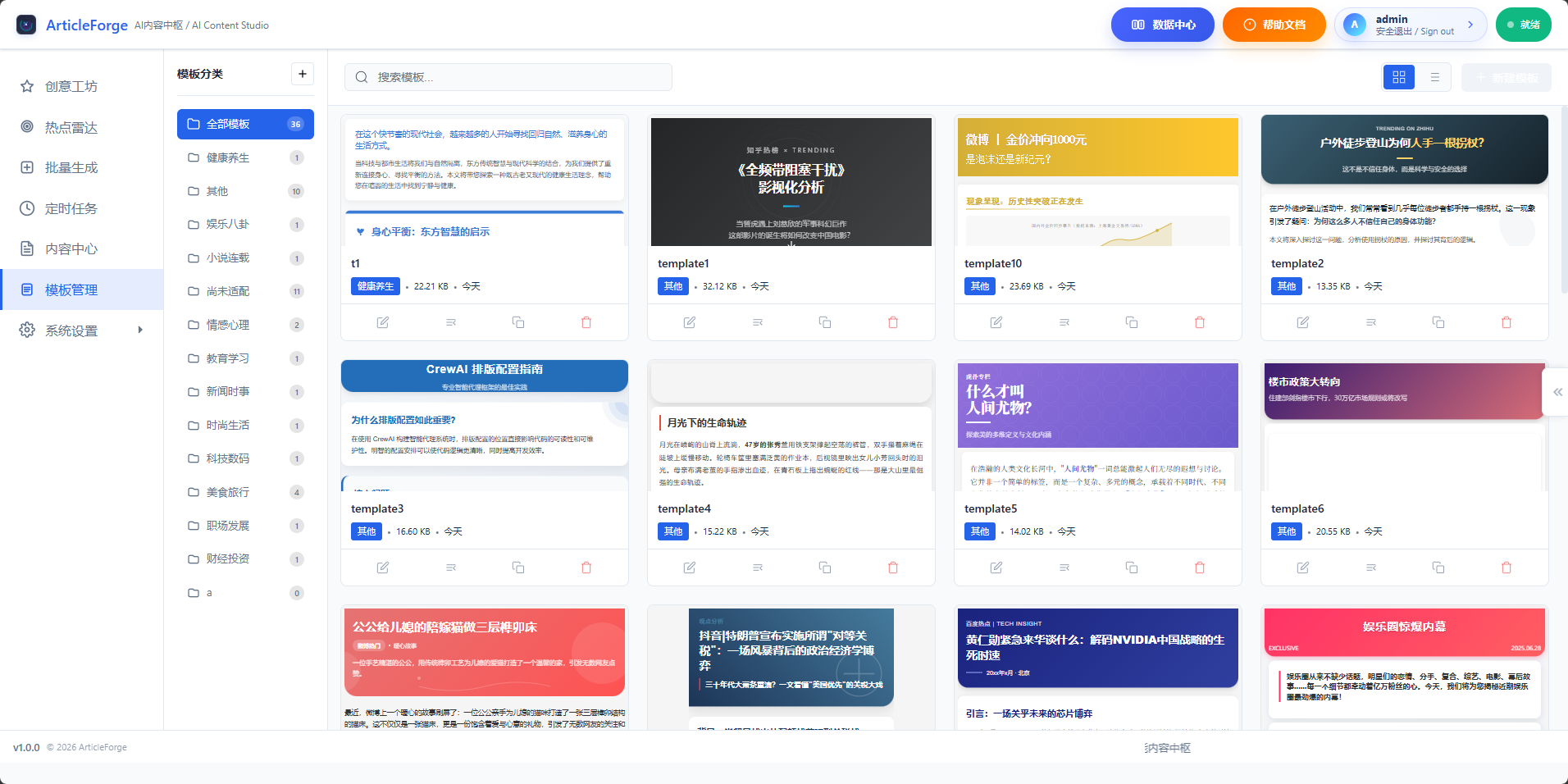Expand the 系统设置 settings submenu
The image size is (1568, 784).
(x=78, y=330)
